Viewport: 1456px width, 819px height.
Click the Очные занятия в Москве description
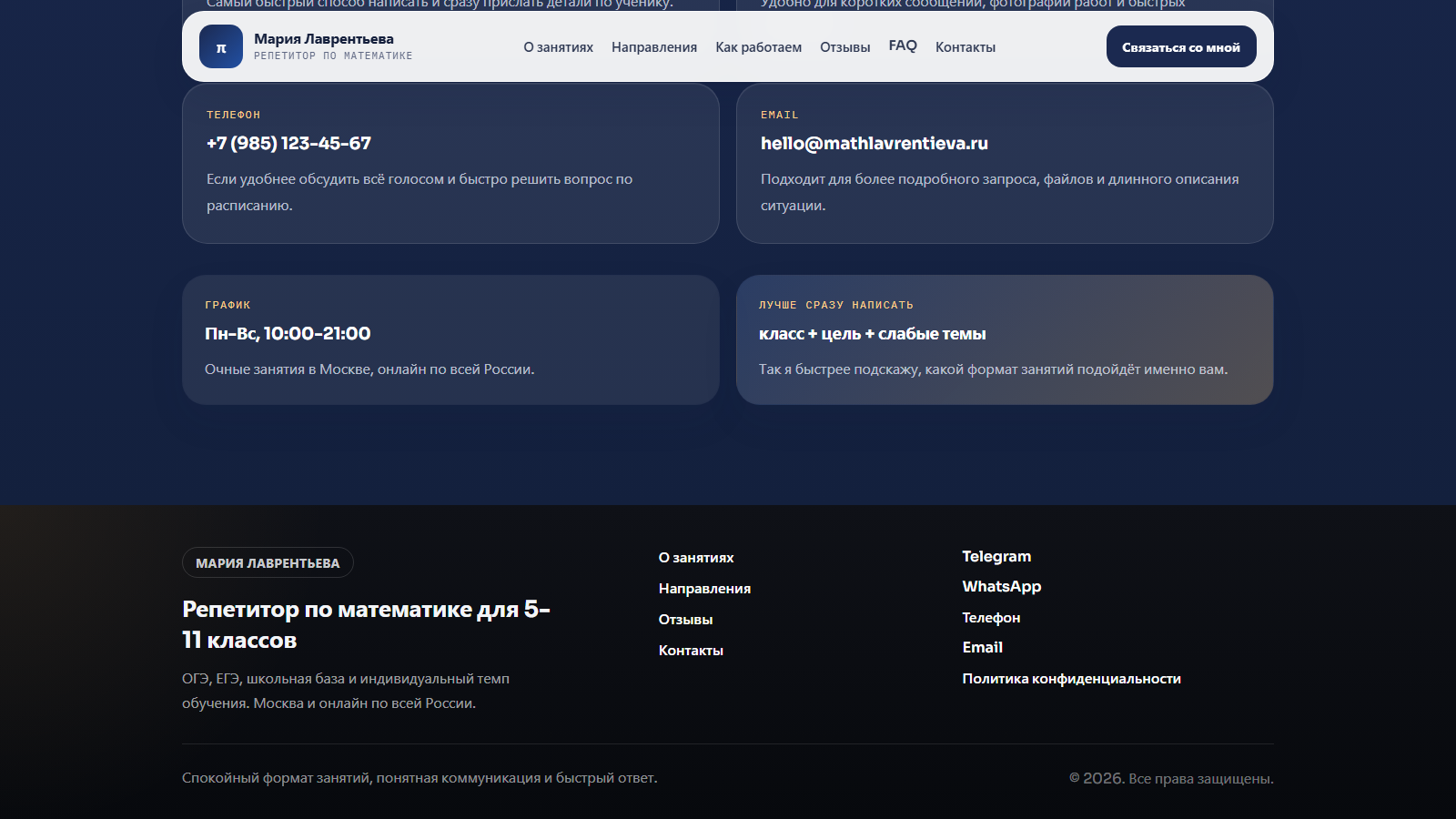(x=369, y=369)
